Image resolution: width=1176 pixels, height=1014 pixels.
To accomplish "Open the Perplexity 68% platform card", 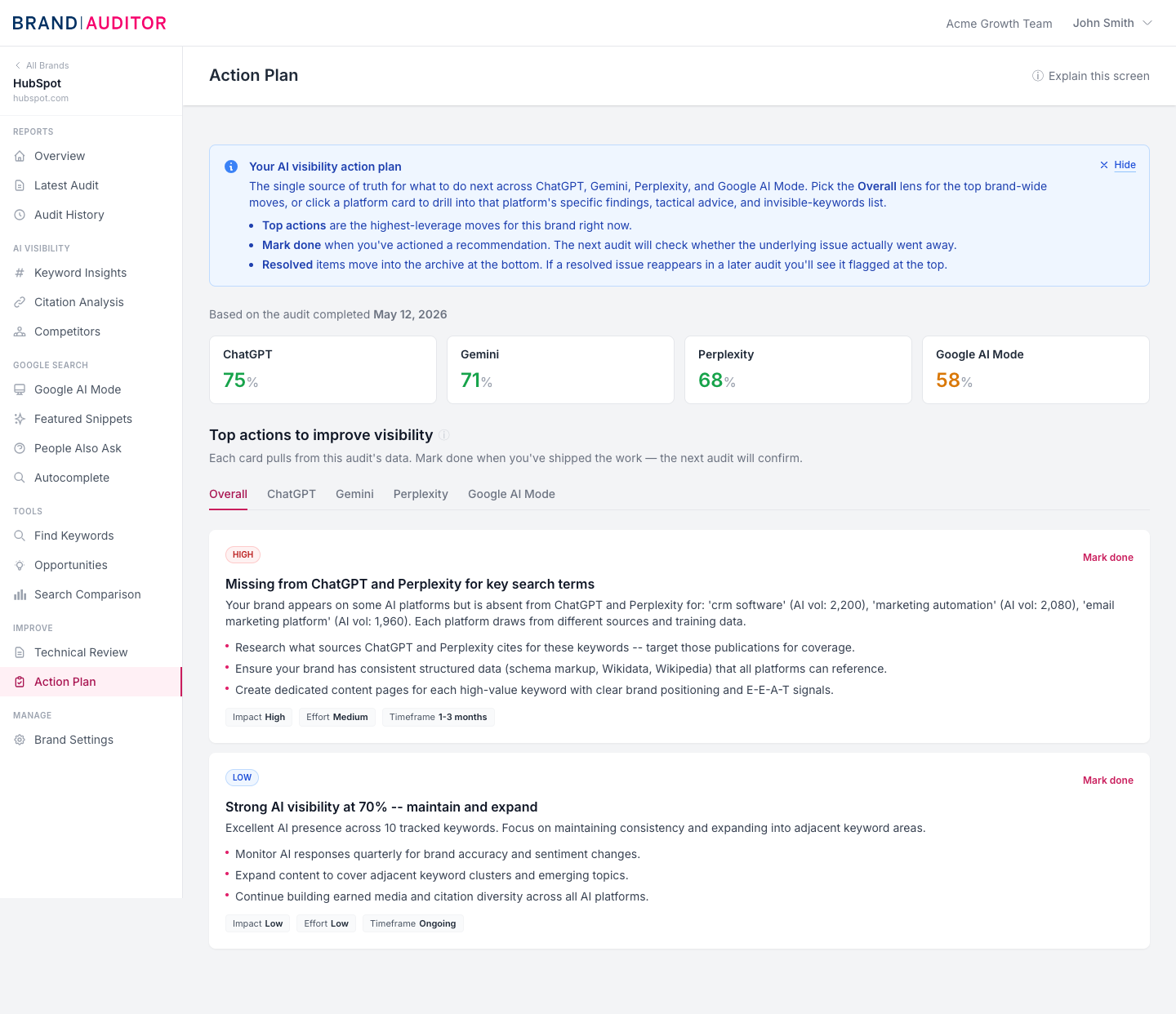I will point(798,370).
